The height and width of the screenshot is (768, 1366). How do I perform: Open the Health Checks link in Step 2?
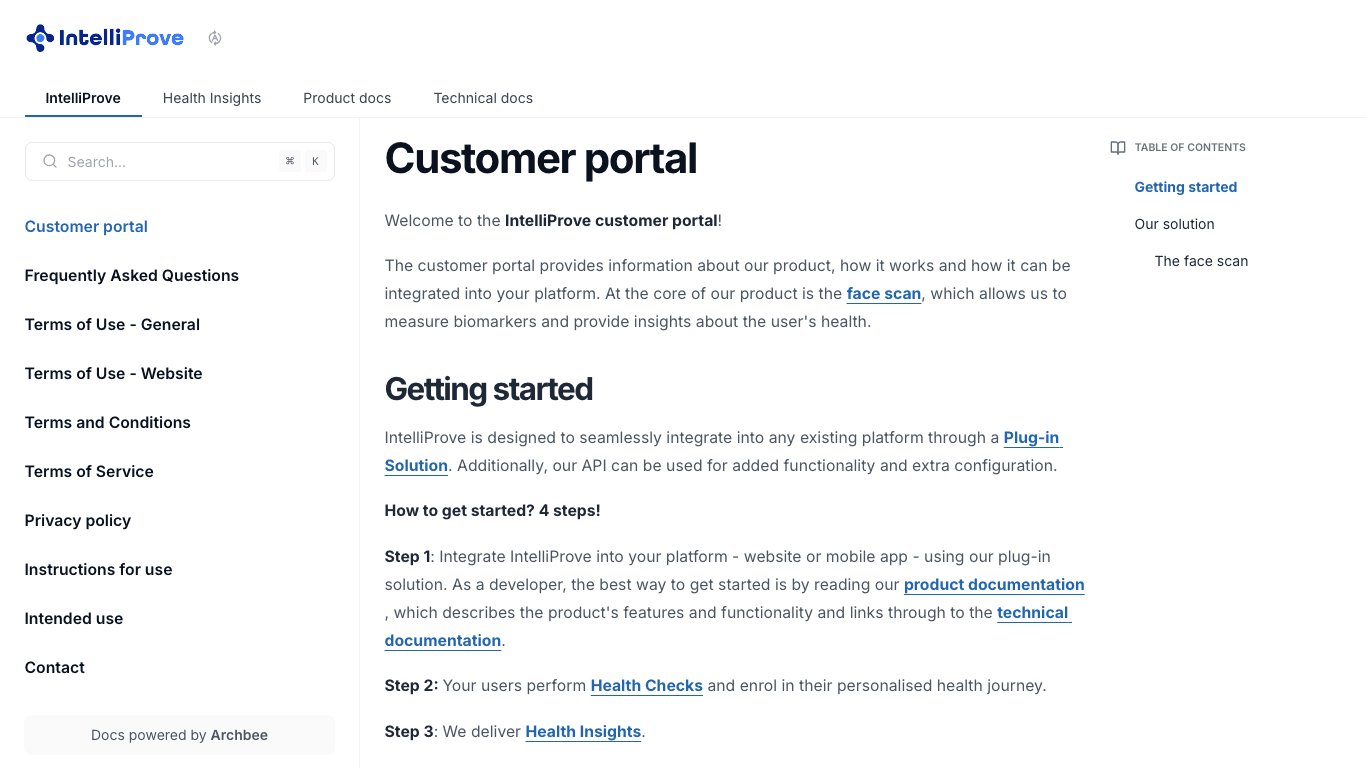[x=646, y=685]
